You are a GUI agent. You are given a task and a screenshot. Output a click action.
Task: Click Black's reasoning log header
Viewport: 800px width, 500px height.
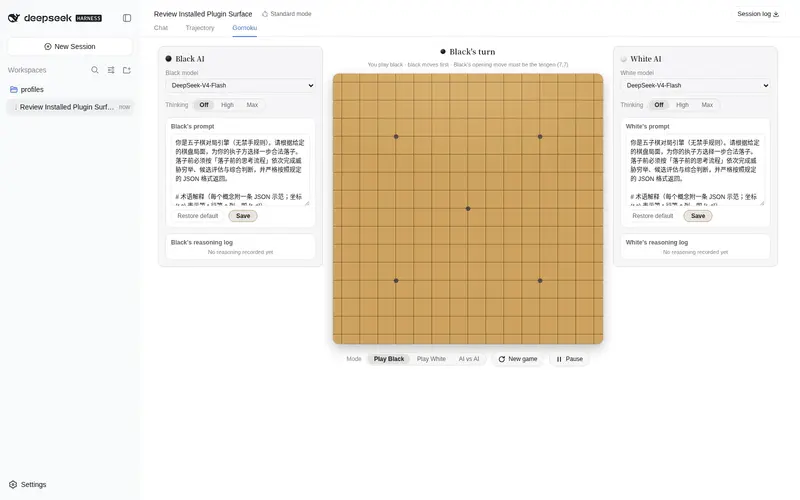tap(202, 242)
